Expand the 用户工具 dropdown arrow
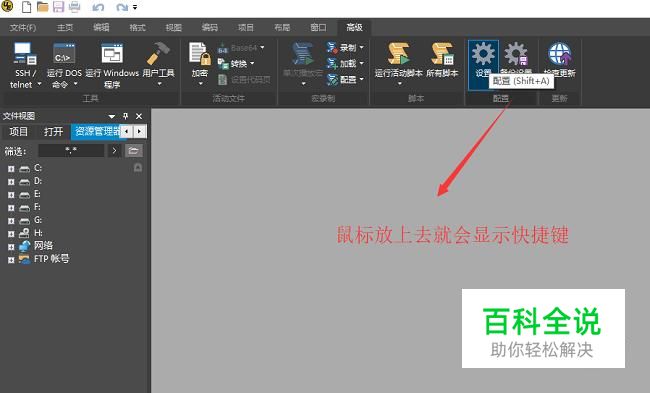The width and height of the screenshot is (650, 393). (160, 84)
